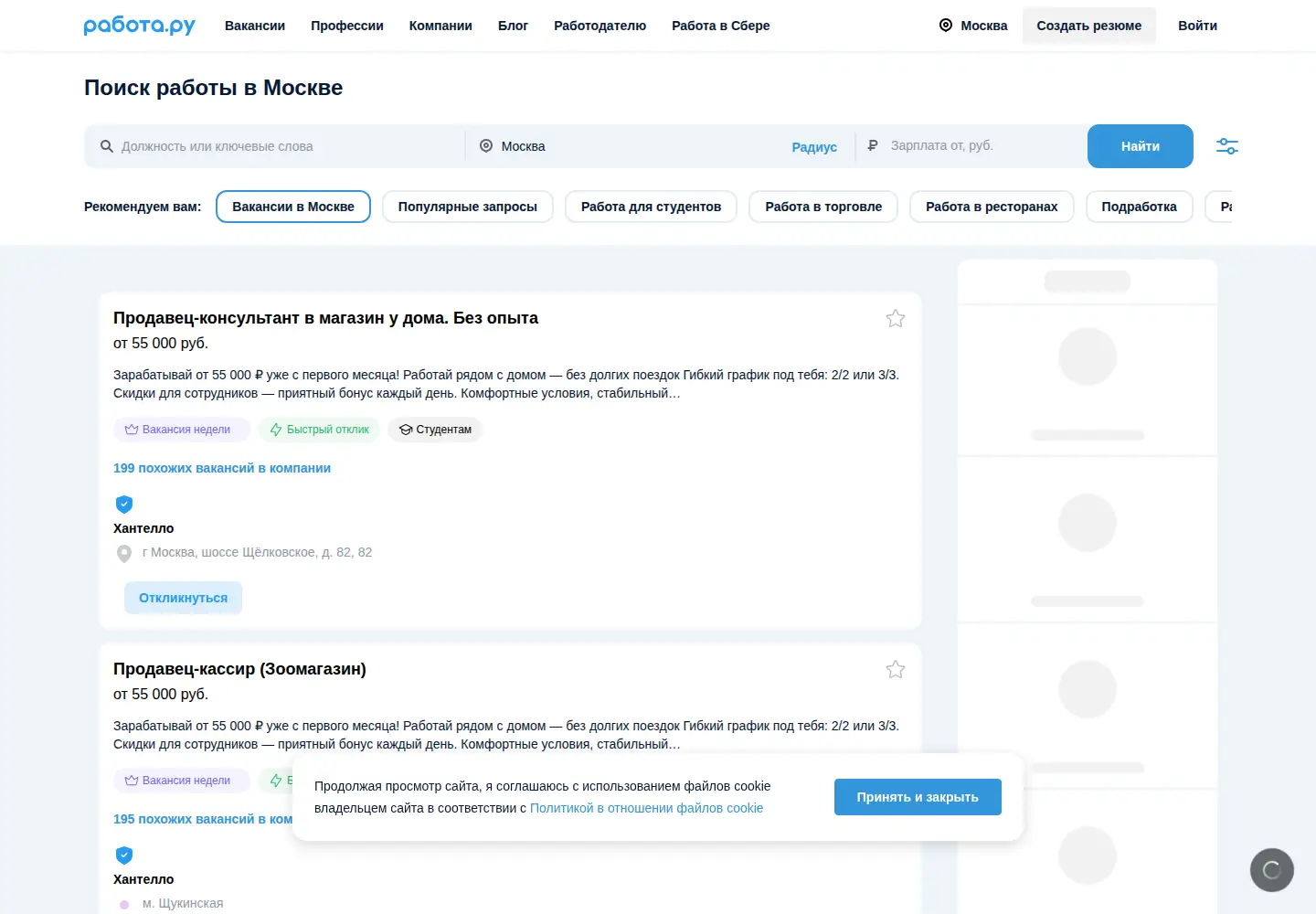Focus the salary from field
Screen dimensions: 1316x914
(982, 145)
